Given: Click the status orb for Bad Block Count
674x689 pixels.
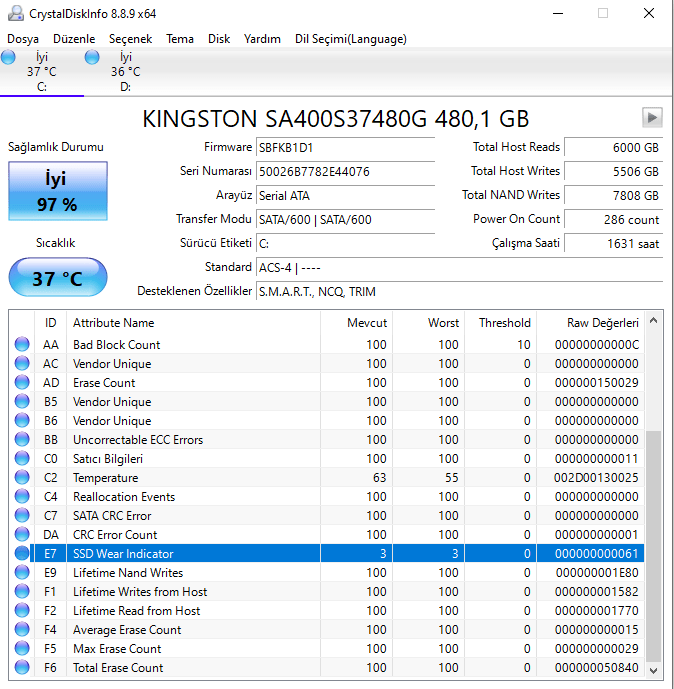Looking at the screenshot, I should [x=22, y=344].
